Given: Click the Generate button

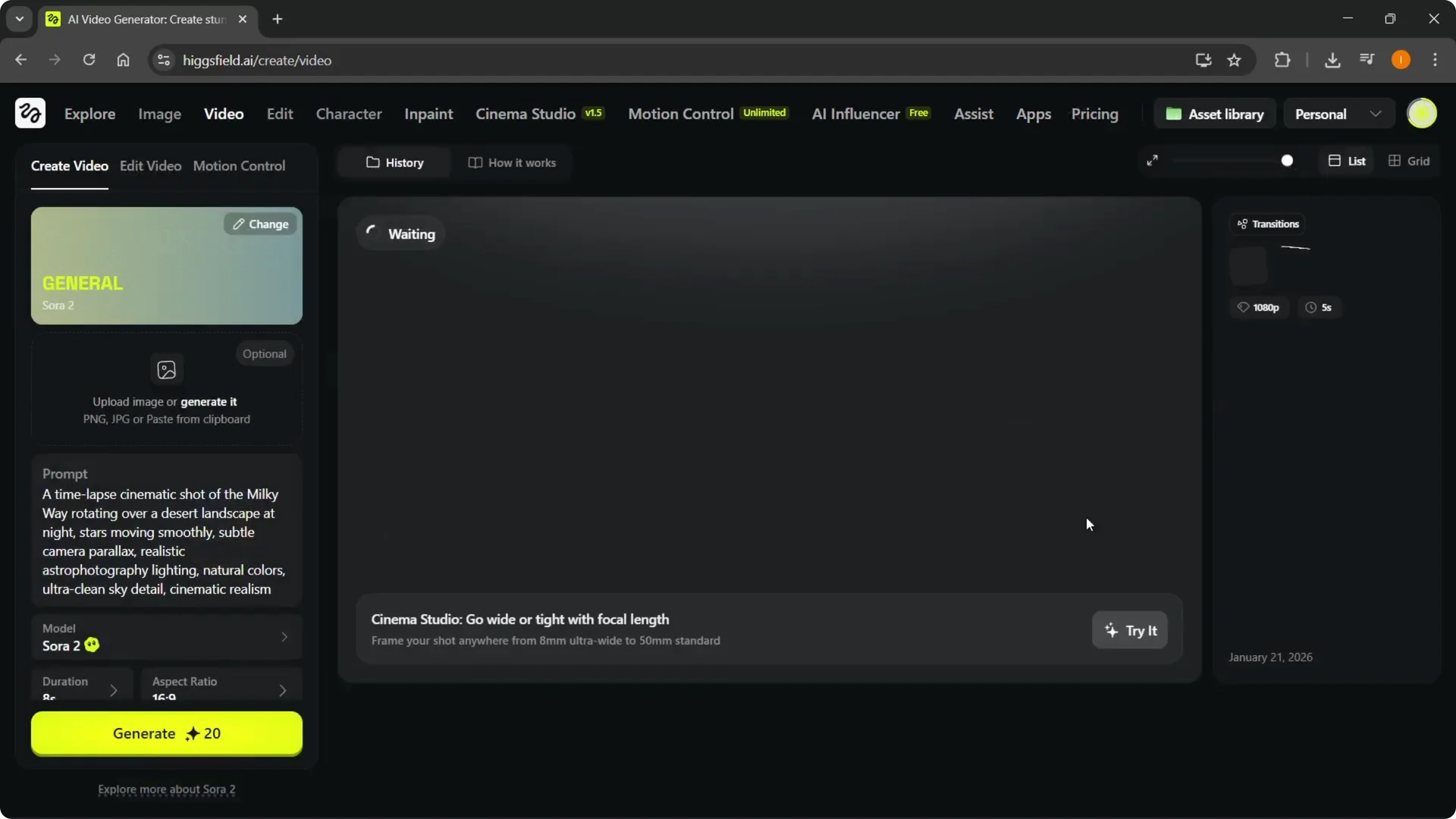Looking at the screenshot, I should [x=166, y=733].
